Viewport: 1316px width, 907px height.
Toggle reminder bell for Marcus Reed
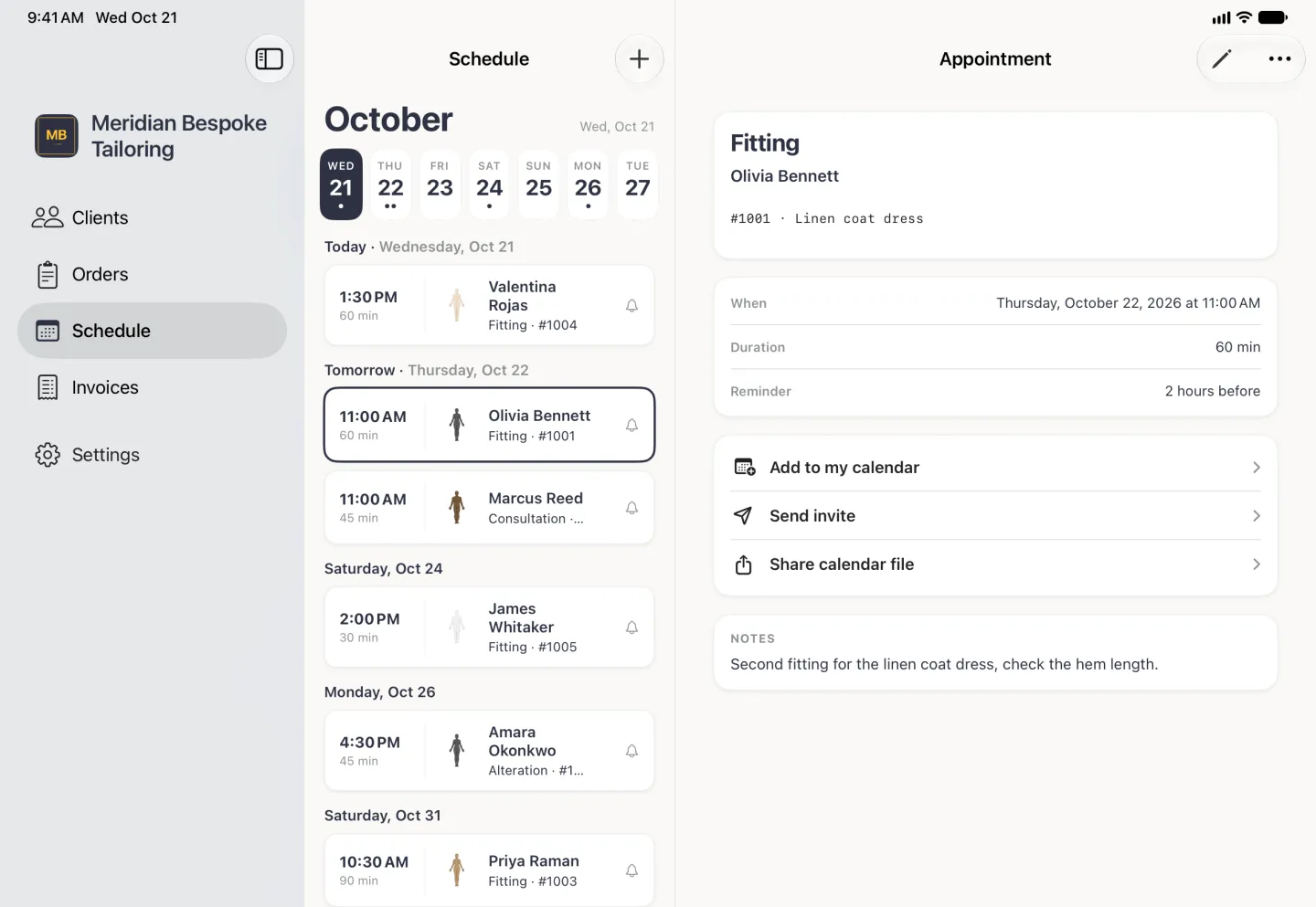(x=631, y=508)
